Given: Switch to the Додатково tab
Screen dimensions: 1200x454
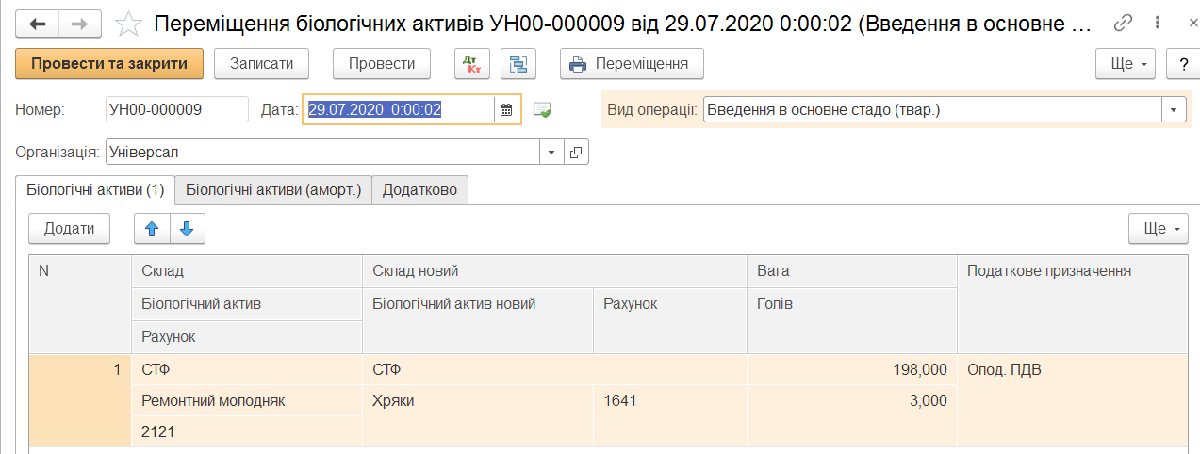Looking at the screenshot, I should tap(420, 190).
